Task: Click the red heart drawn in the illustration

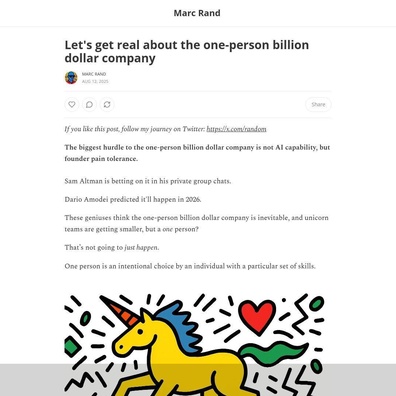Action: click(257, 317)
